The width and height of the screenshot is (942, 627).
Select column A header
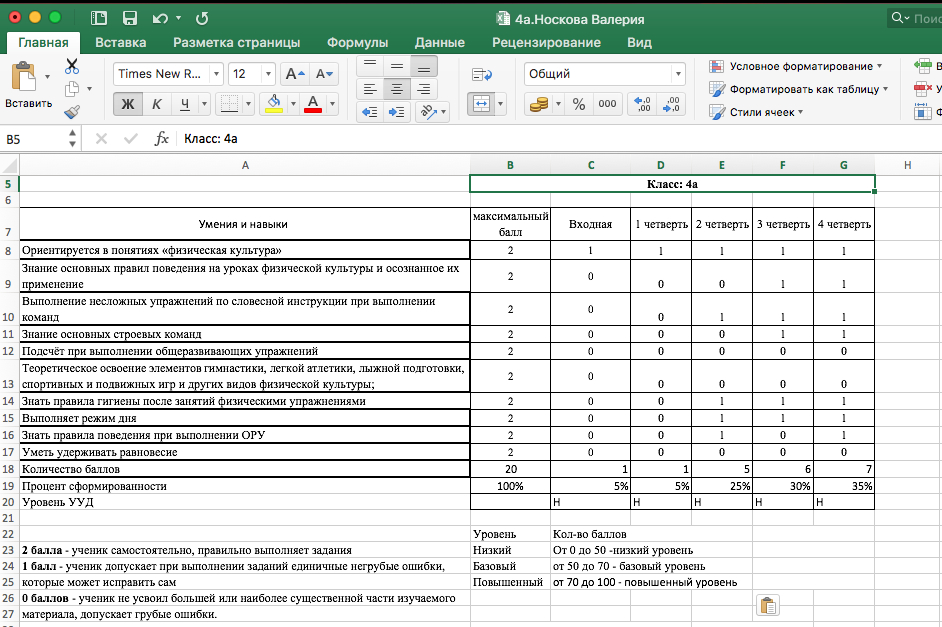[245, 165]
